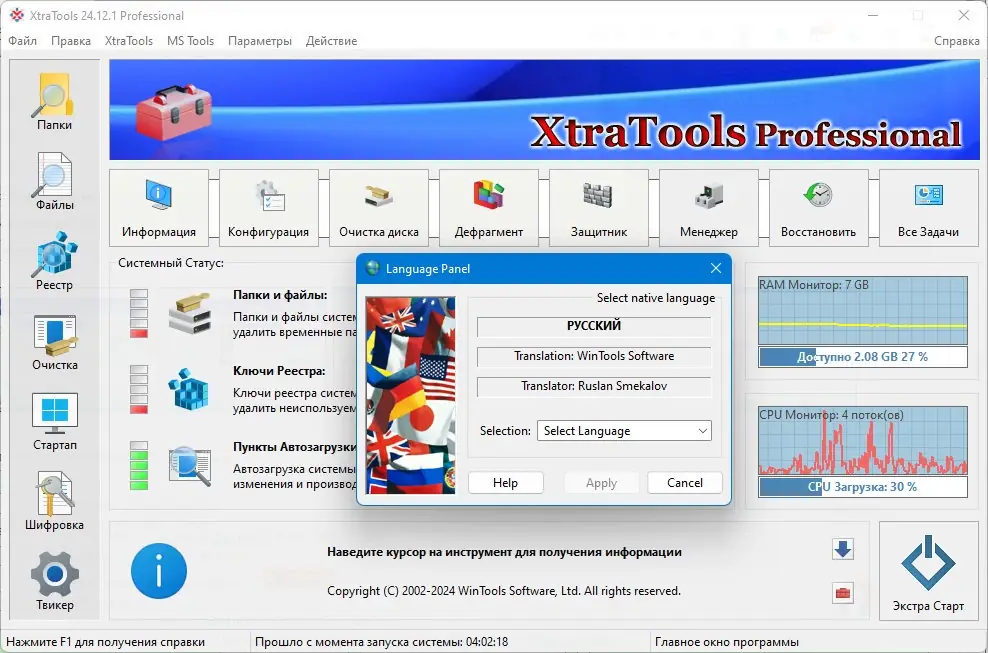
Task: Click the flags image in Language Panel
Action: click(x=410, y=395)
